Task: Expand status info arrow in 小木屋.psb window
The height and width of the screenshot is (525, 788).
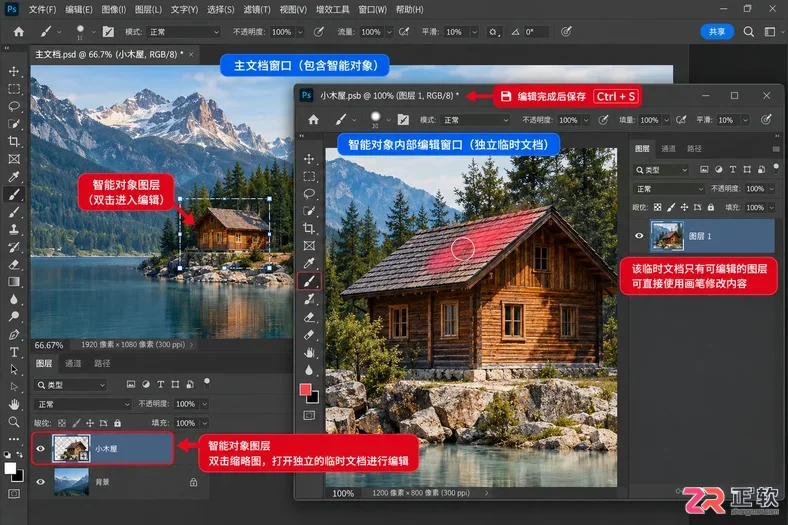Action: [486, 493]
